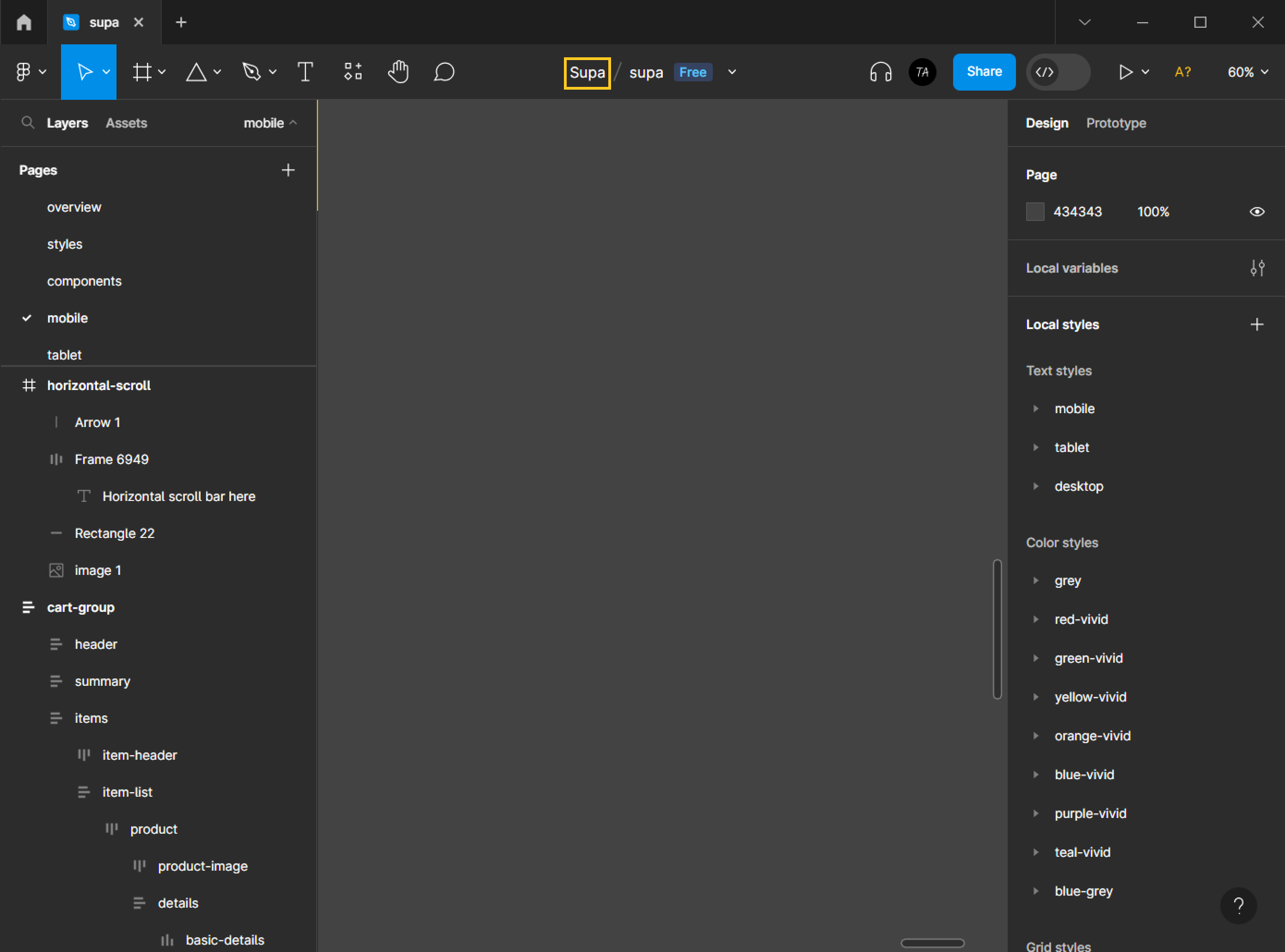Select the Text tool
Viewport: 1285px width, 952px height.
305,72
